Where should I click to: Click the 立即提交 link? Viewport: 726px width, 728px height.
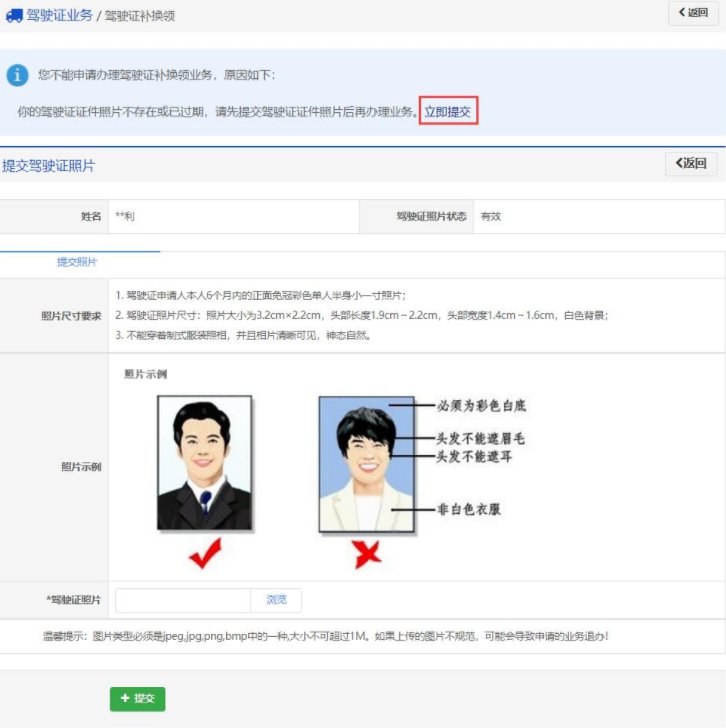[448, 112]
